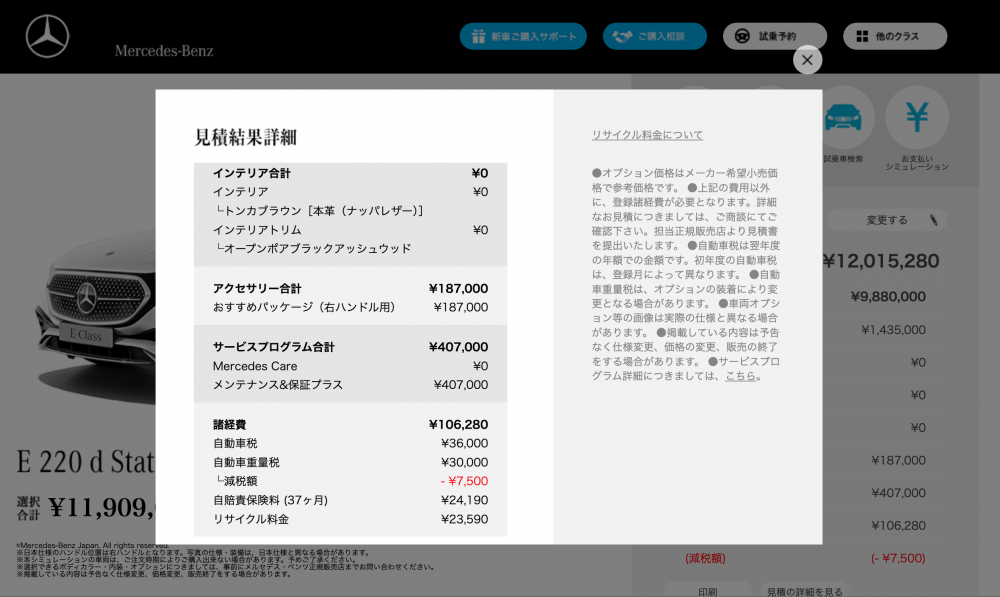
Task: Open 試乗予約 test drive reservation
Action: pos(774,36)
